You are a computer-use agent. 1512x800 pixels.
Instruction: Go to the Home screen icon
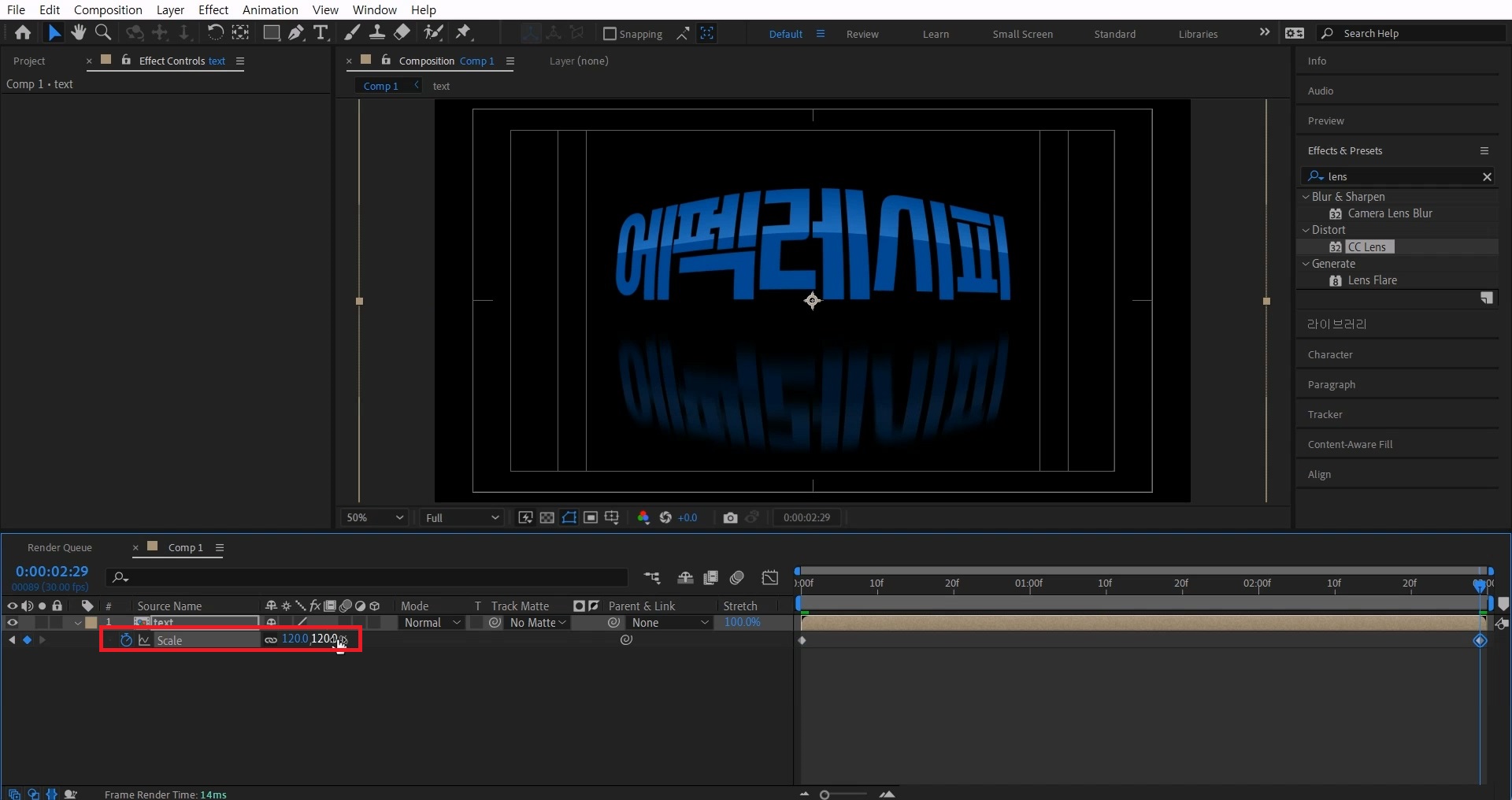tap(23, 32)
